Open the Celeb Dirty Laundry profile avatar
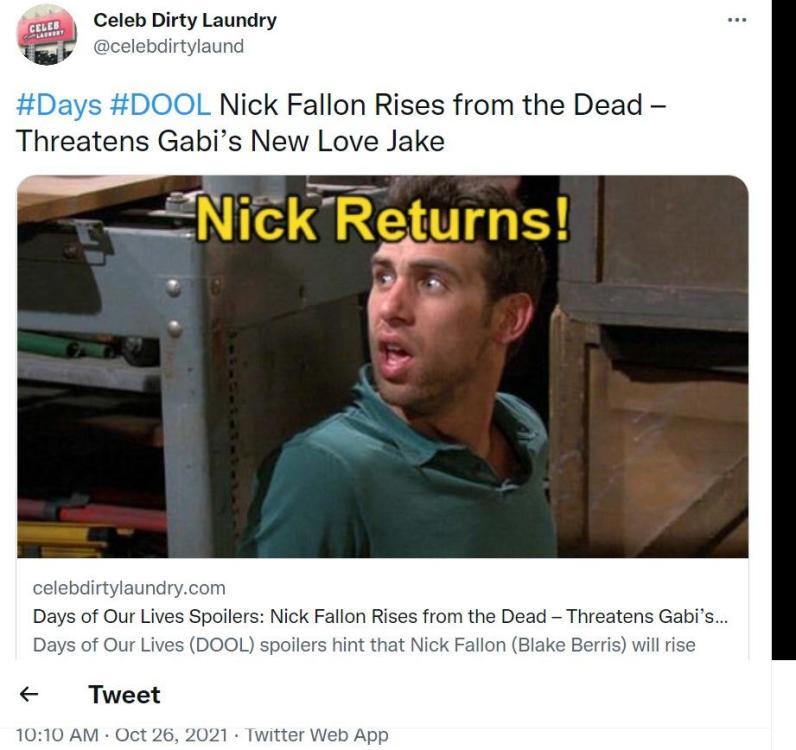The image size is (796, 750). coord(47,35)
